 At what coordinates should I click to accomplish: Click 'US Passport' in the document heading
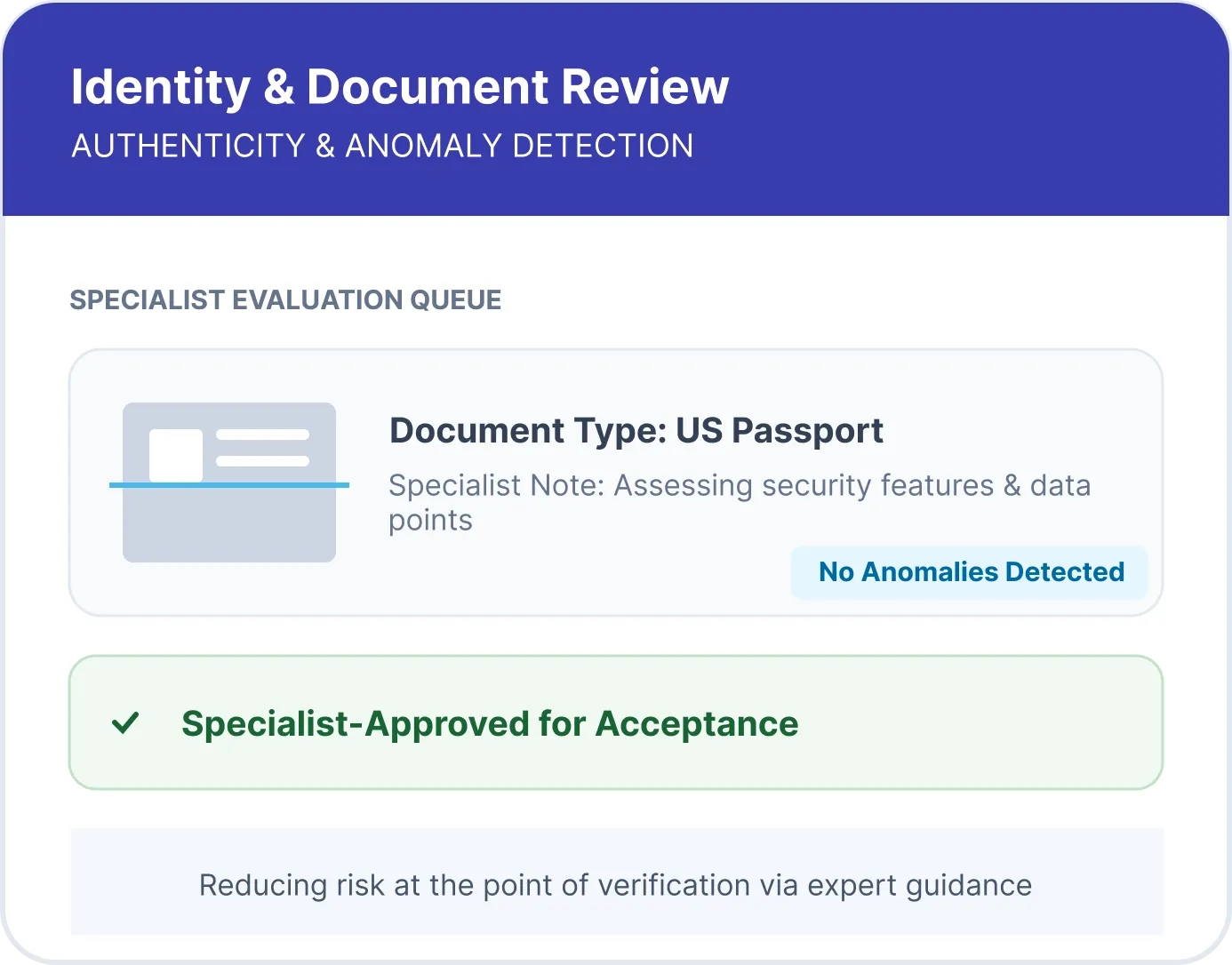click(x=780, y=431)
